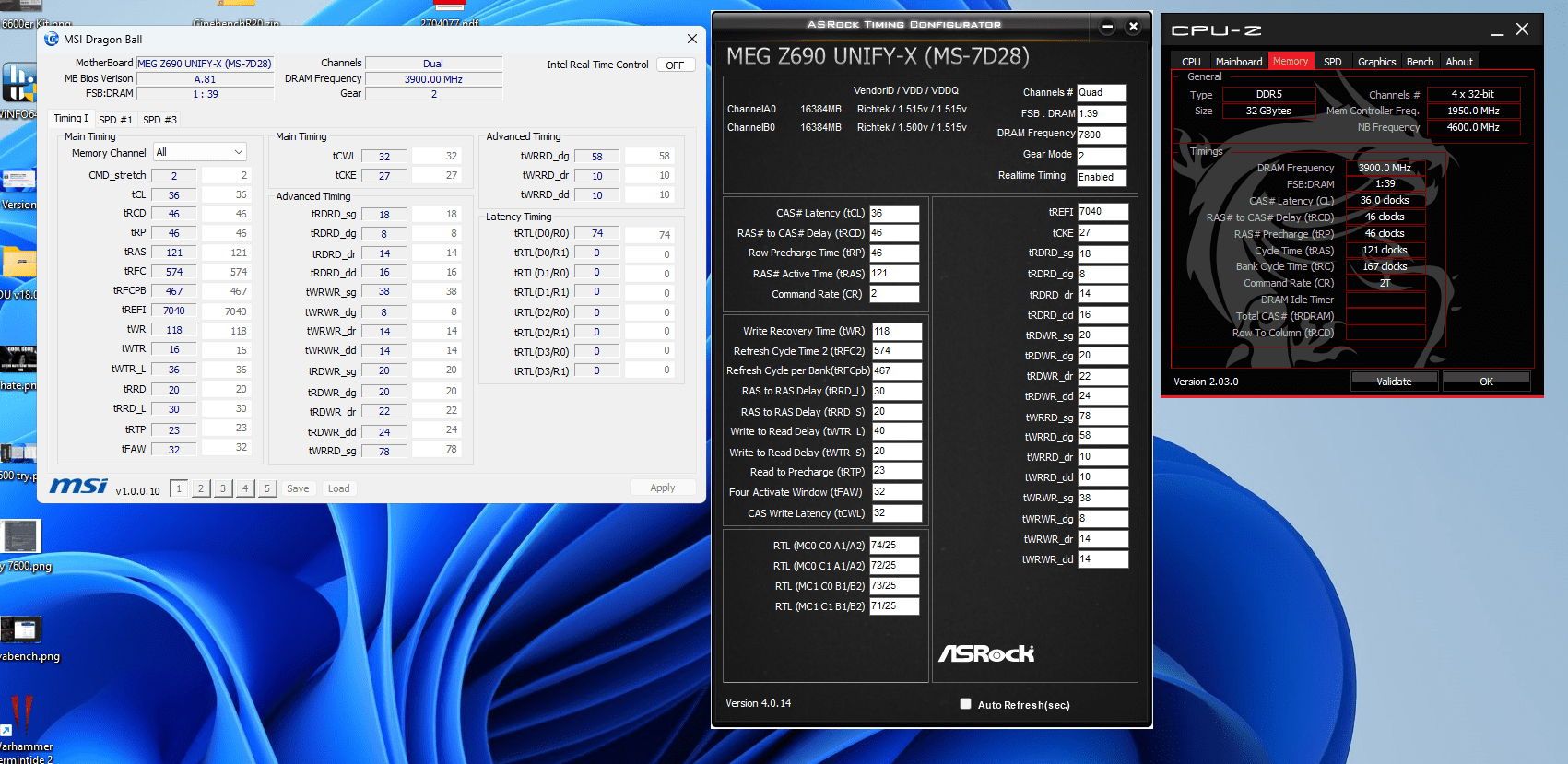Click the tREFI field in ASRock
This screenshot has width=1568, height=764.
point(1102,211)
